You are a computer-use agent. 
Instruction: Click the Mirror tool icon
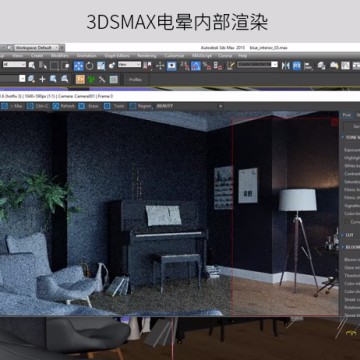point(285,66)
